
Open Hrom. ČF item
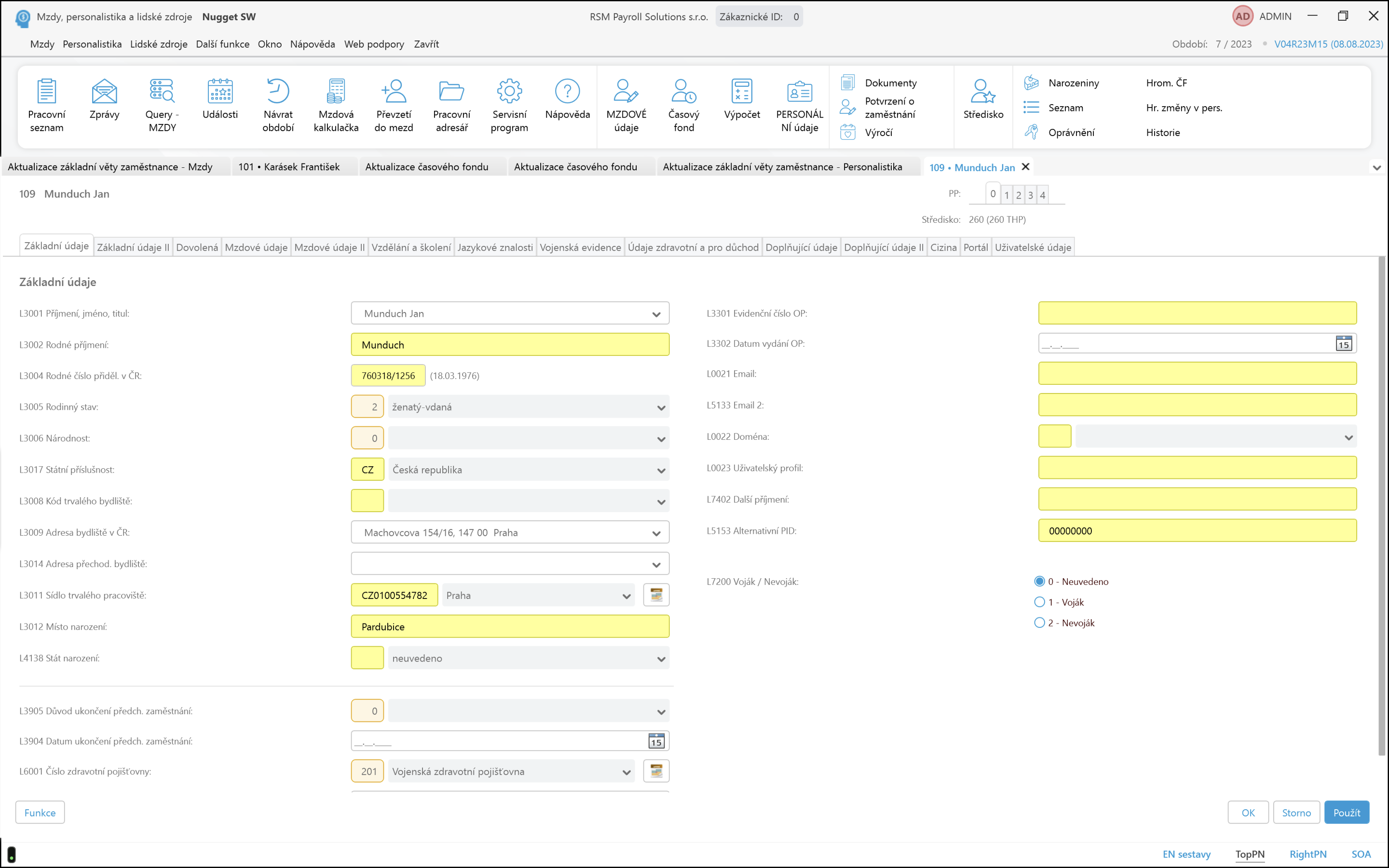1166,82
